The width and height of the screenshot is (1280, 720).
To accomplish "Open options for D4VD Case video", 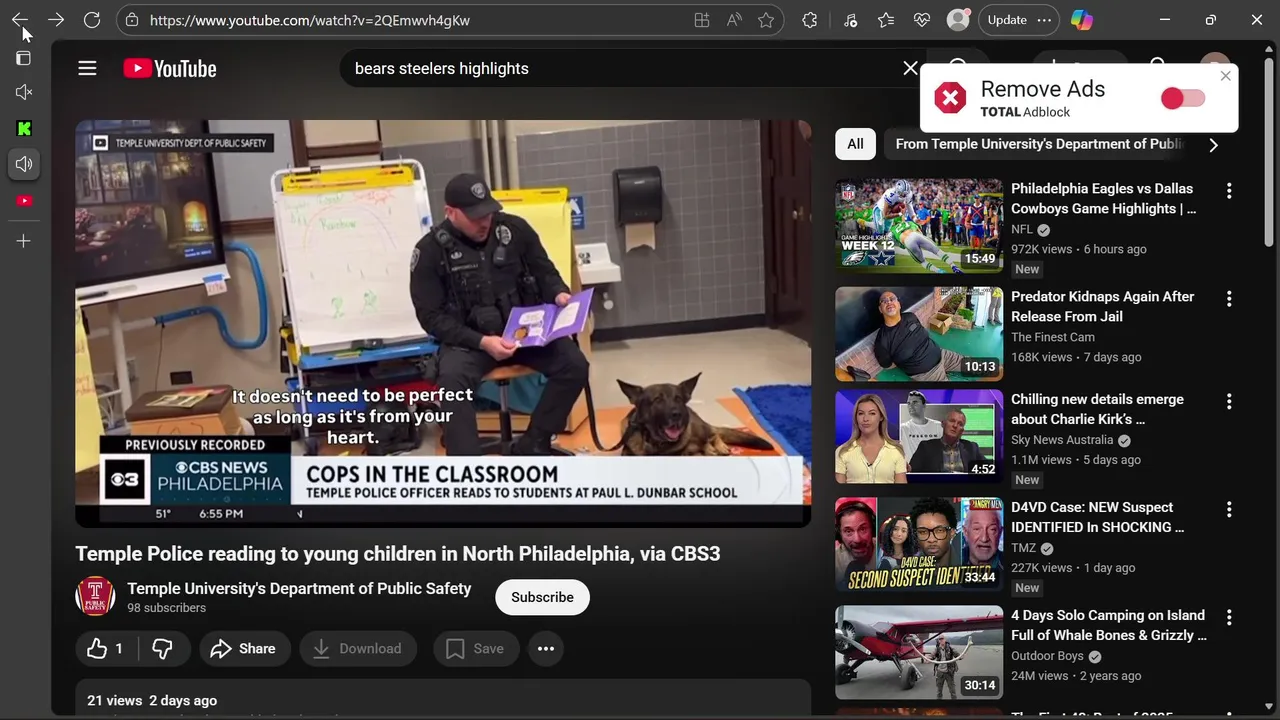I will pyautogui.click(x=1229, y=510).
